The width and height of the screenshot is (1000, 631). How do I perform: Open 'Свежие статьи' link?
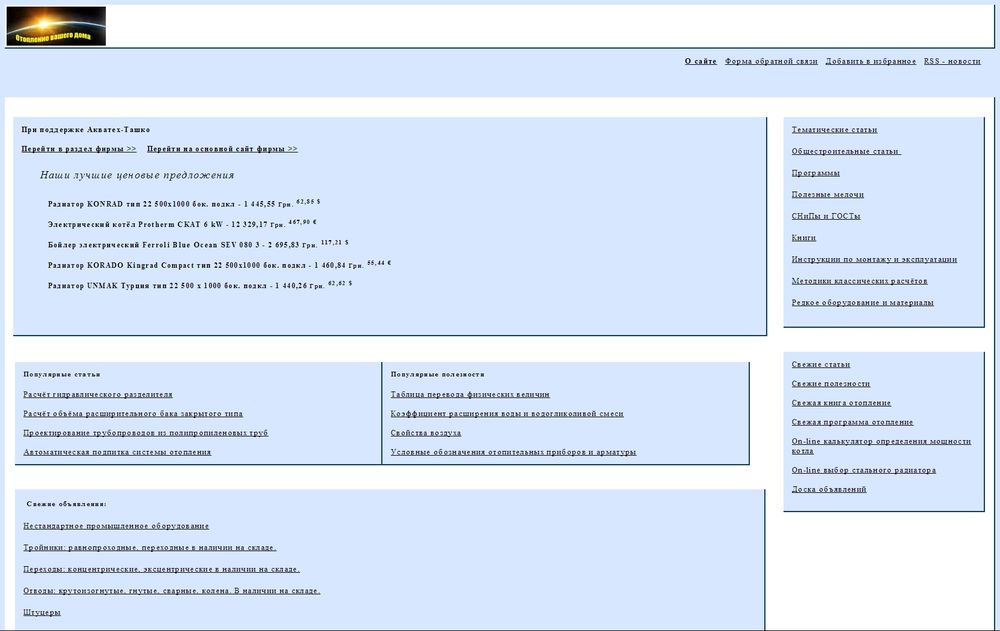click(x=821, y=364)
